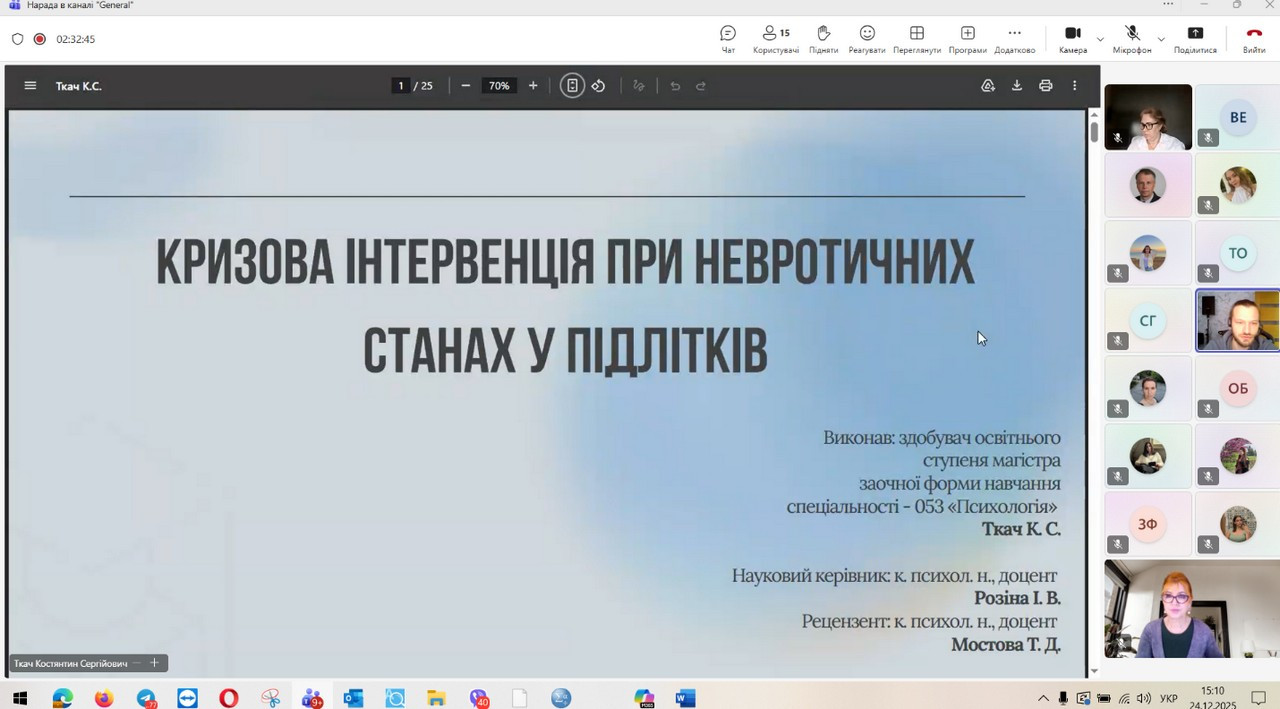Toggle the camera on or off

pyautogui.click(x=1072, y=39)
